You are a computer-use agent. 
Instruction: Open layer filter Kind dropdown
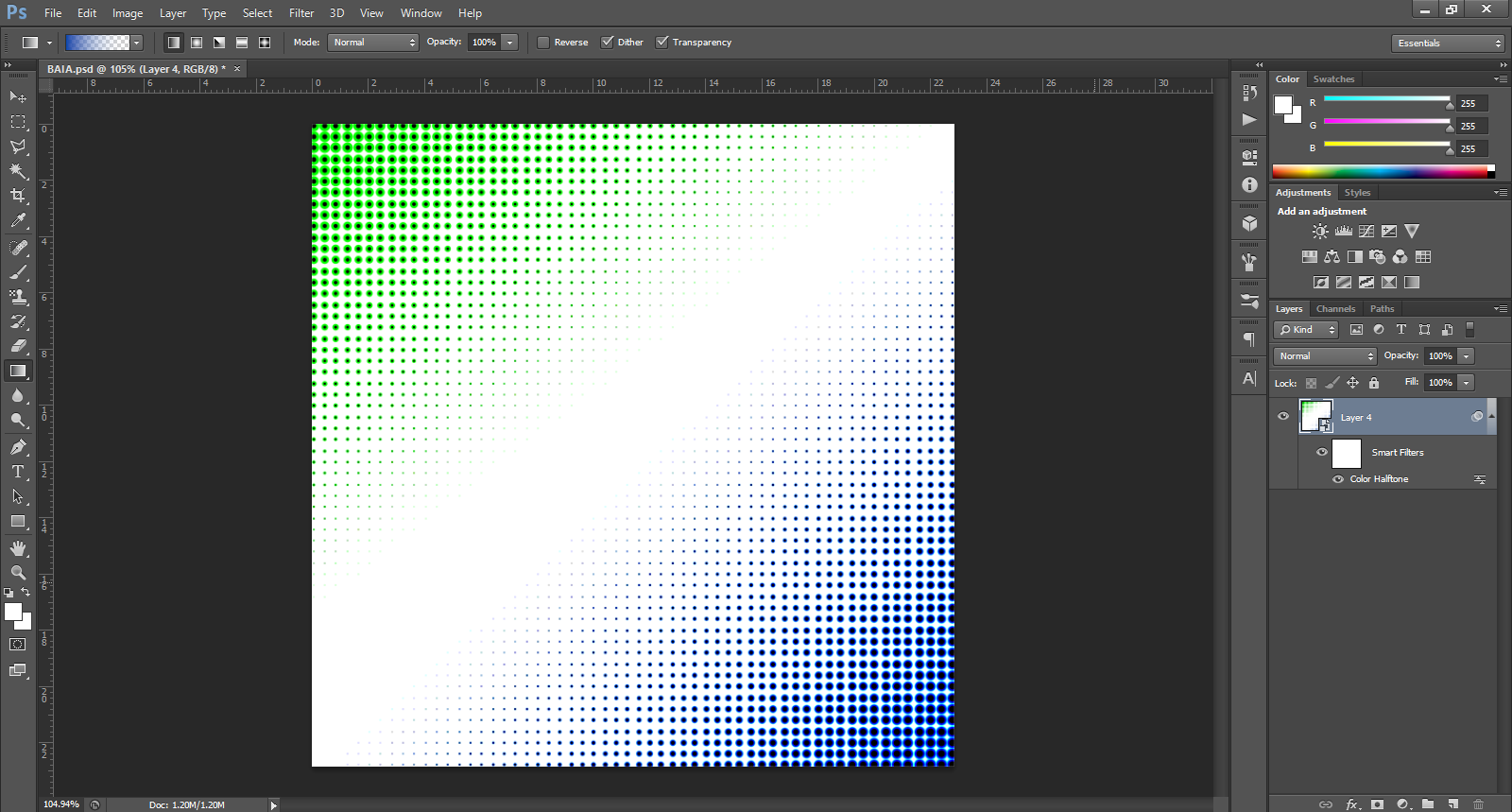click(1306, 330)
